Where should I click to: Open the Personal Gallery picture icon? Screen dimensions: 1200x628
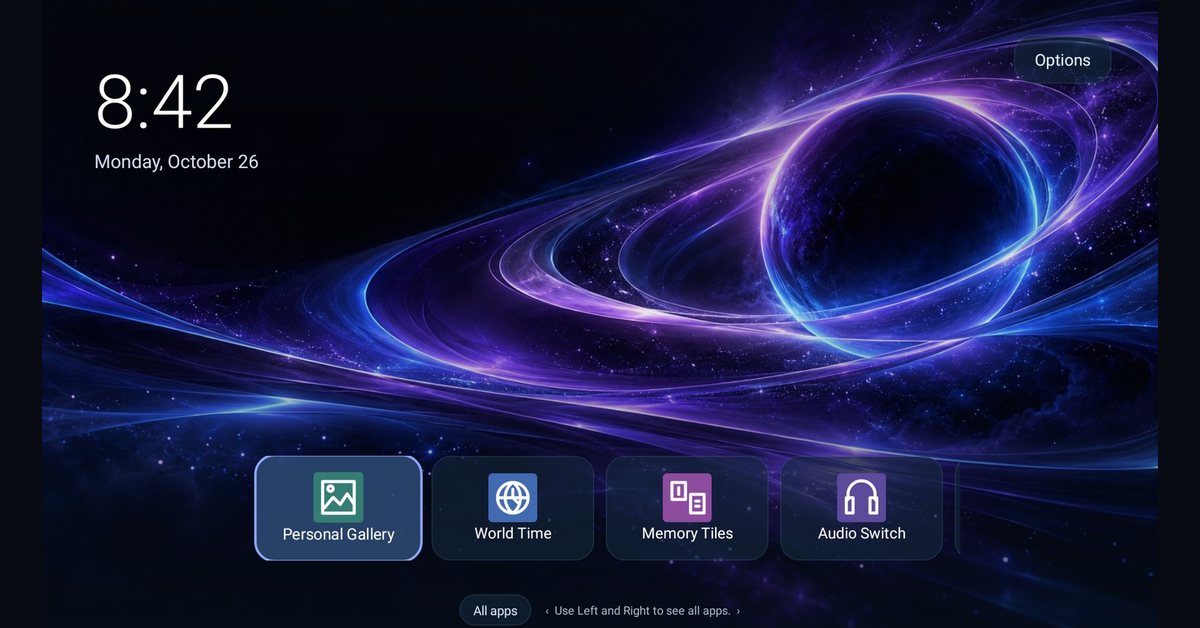[x=338, y=497]
